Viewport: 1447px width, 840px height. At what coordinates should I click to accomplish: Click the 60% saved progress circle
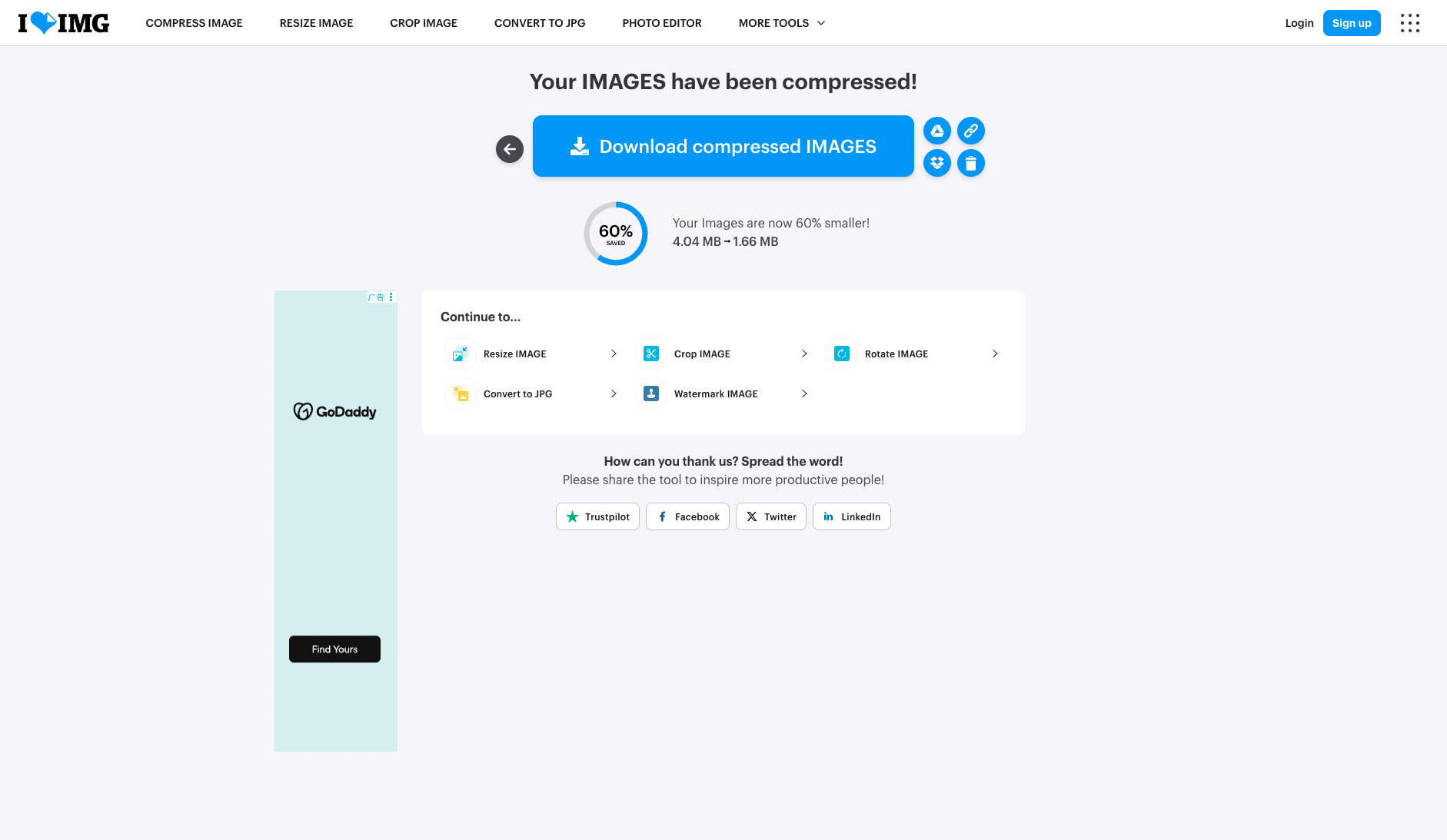pyautogui.click(x=616, y=234)
